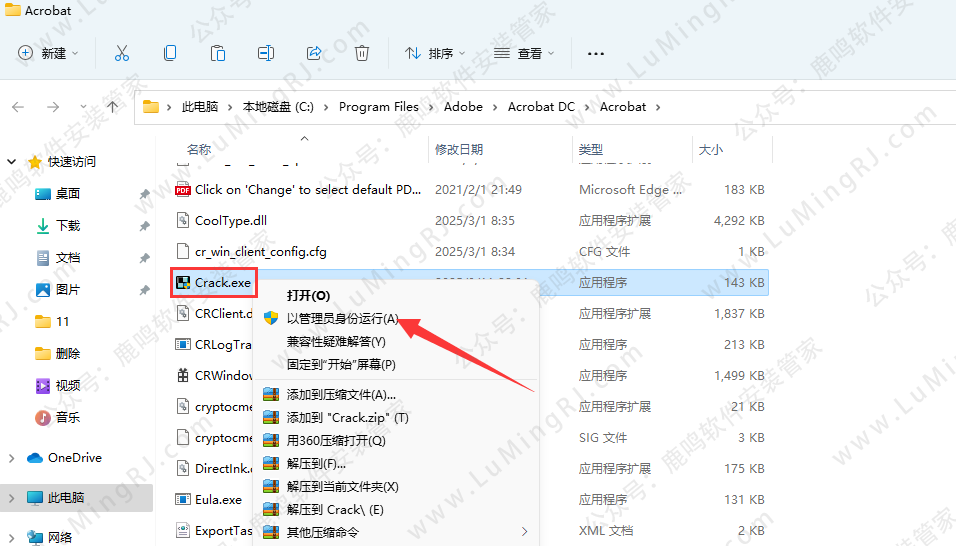Open 视频 in sidebar
The height and width of the screenshot is (546, 956).
68,386
